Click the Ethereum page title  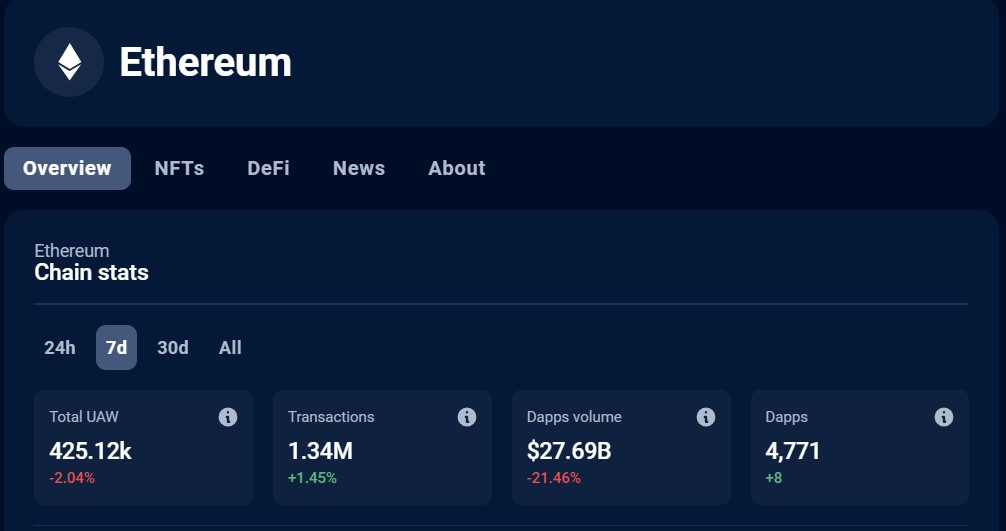pyautogui.click(x=205, y=62)
